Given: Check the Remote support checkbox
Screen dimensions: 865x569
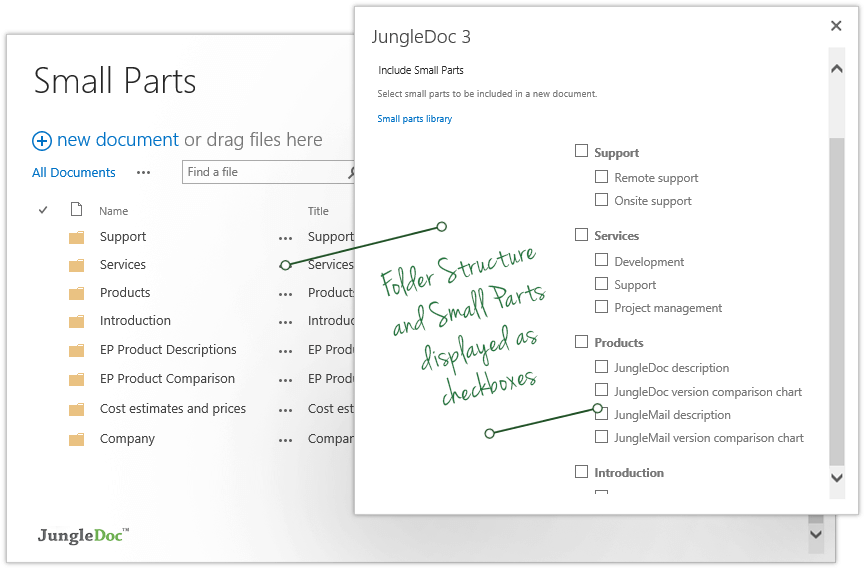Looking at the screenshot, I should (601, 177).
